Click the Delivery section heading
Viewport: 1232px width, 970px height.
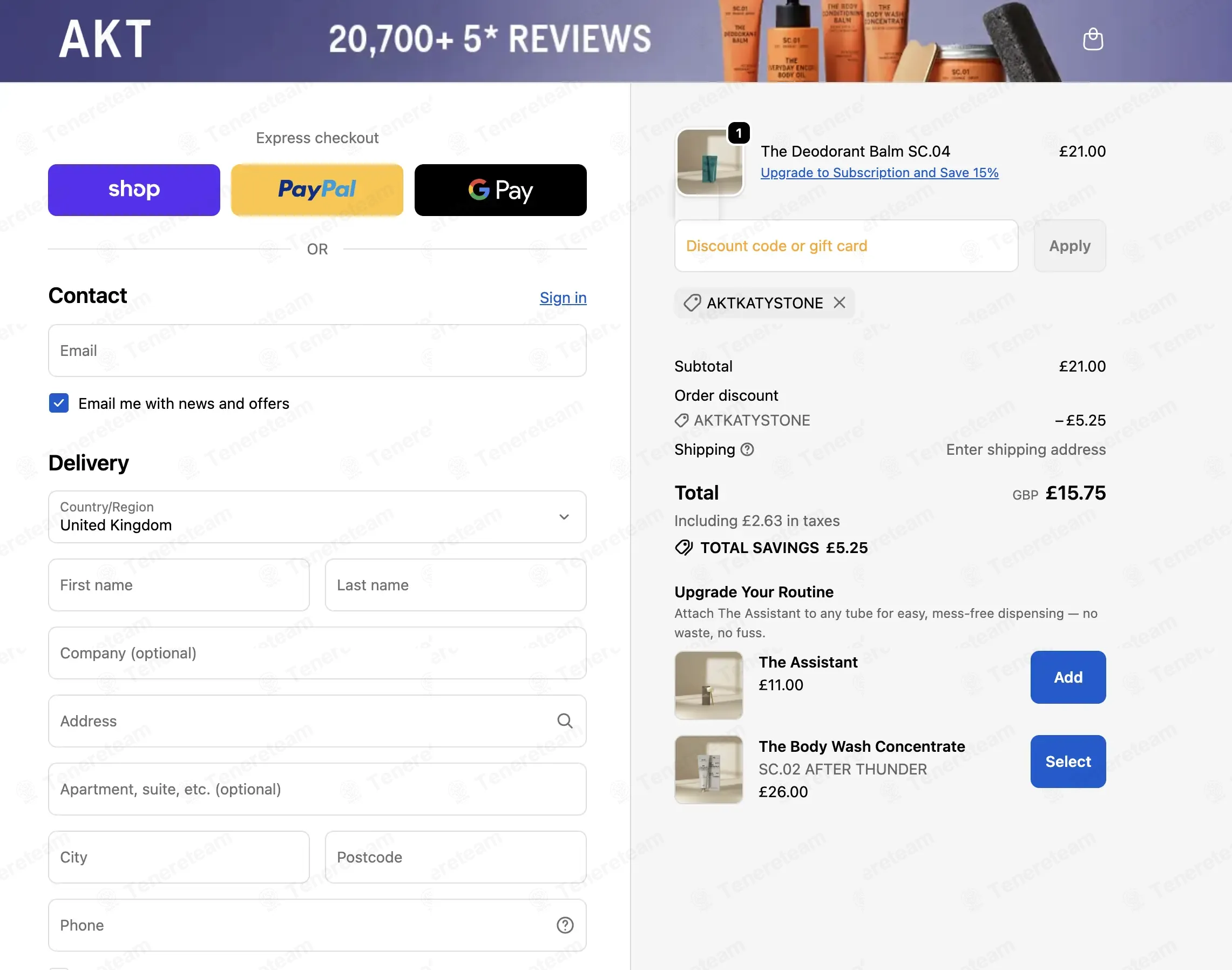tap(89, 463)
